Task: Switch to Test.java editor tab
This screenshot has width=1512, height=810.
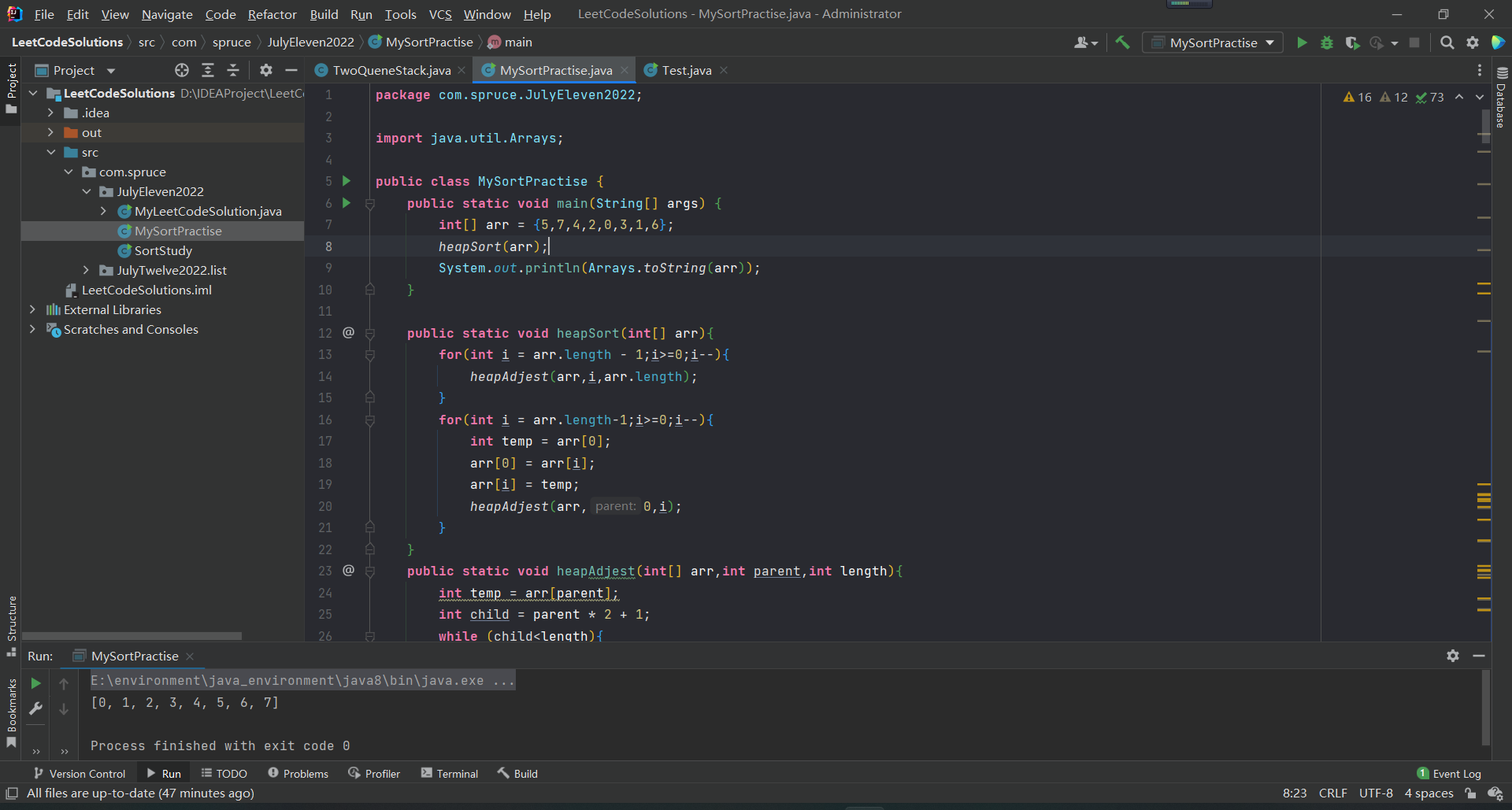Action: [687, 70]
